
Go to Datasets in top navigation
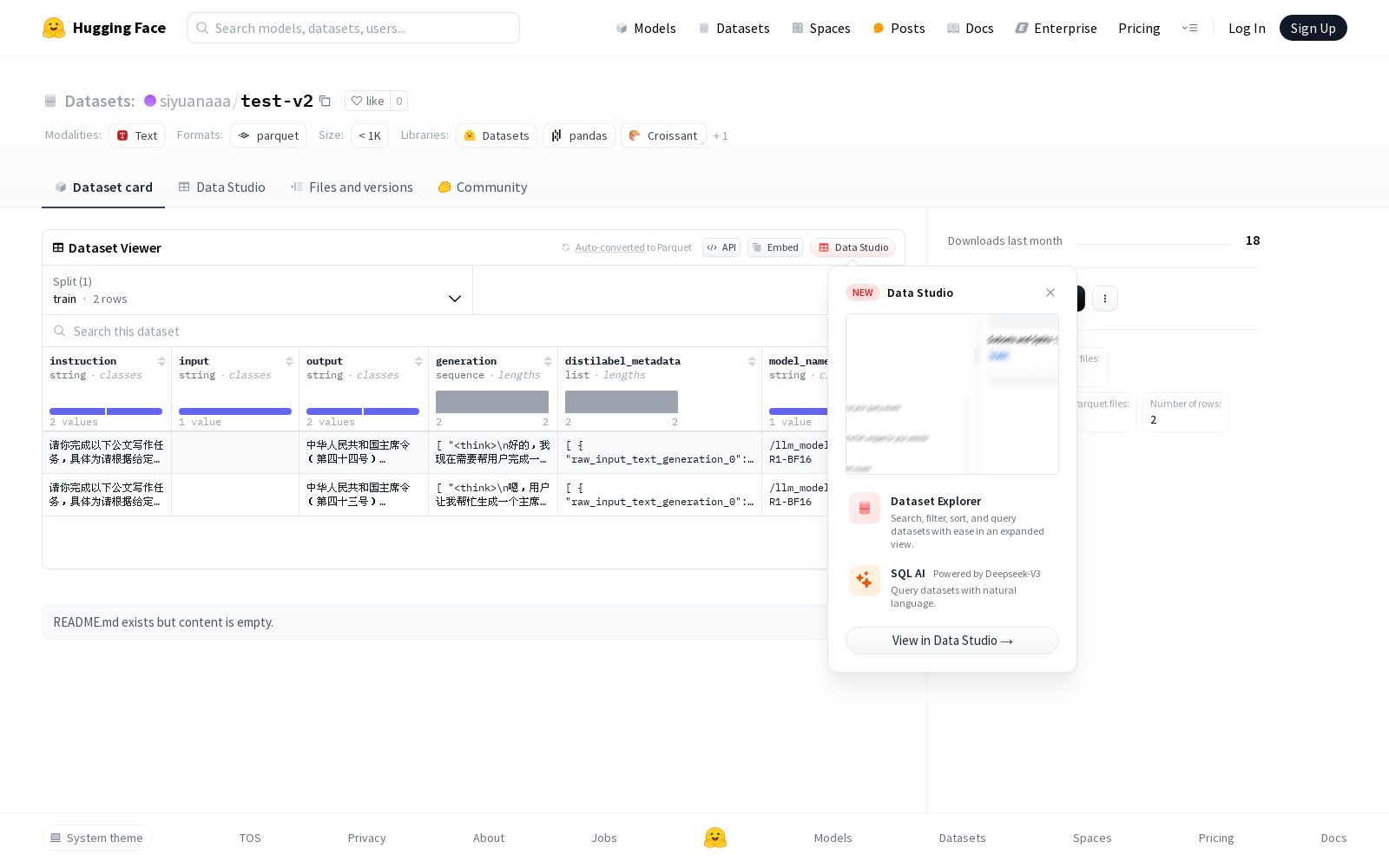pos(734,28)
